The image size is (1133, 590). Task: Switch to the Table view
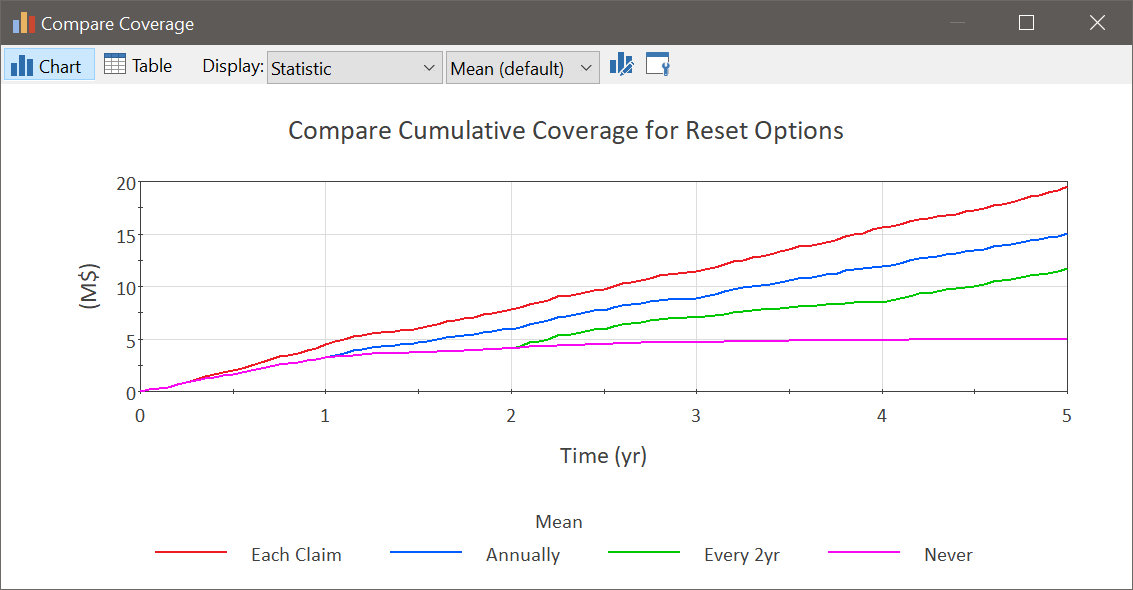pos(138,66)
